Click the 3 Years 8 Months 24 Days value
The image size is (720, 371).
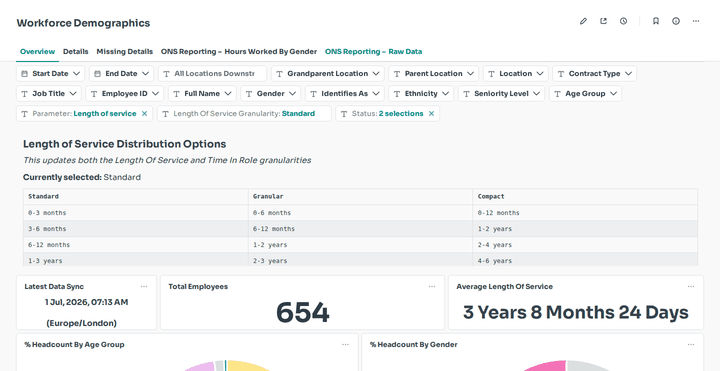point(576,312)
